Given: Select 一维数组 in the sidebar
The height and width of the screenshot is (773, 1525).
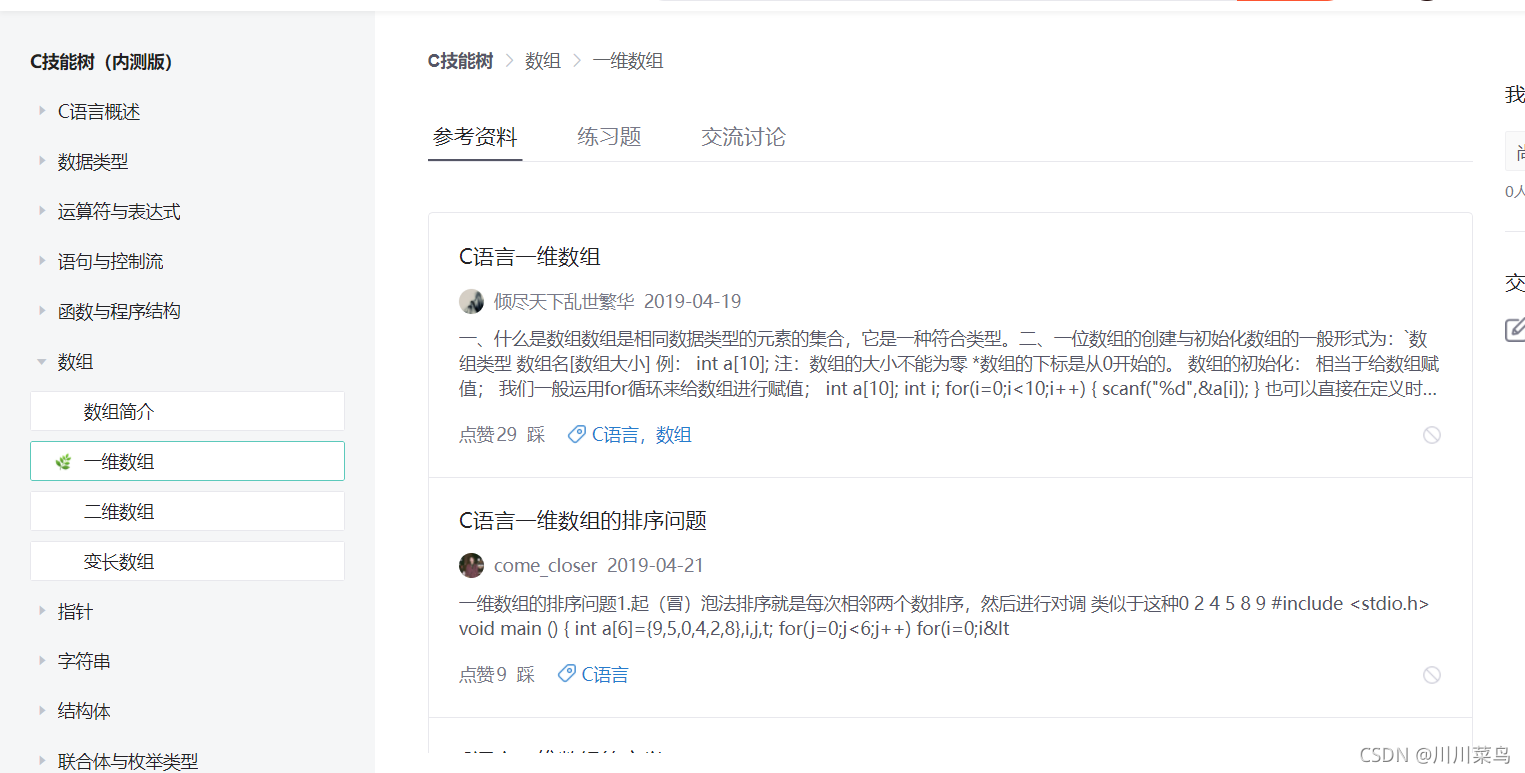Looking at the screenshot, I should pyautogui.click(x=187, y=461).
